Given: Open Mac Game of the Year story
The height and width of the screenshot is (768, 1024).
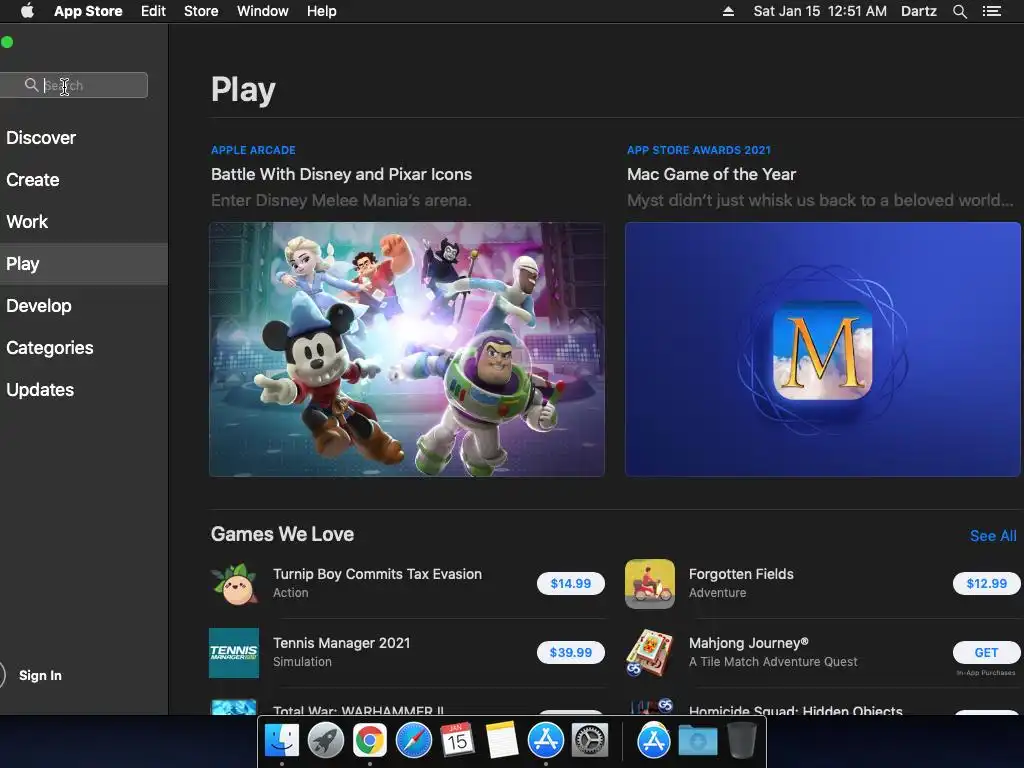Looking at the screenshot, I should pyautogui.click(x=711, y=174).
